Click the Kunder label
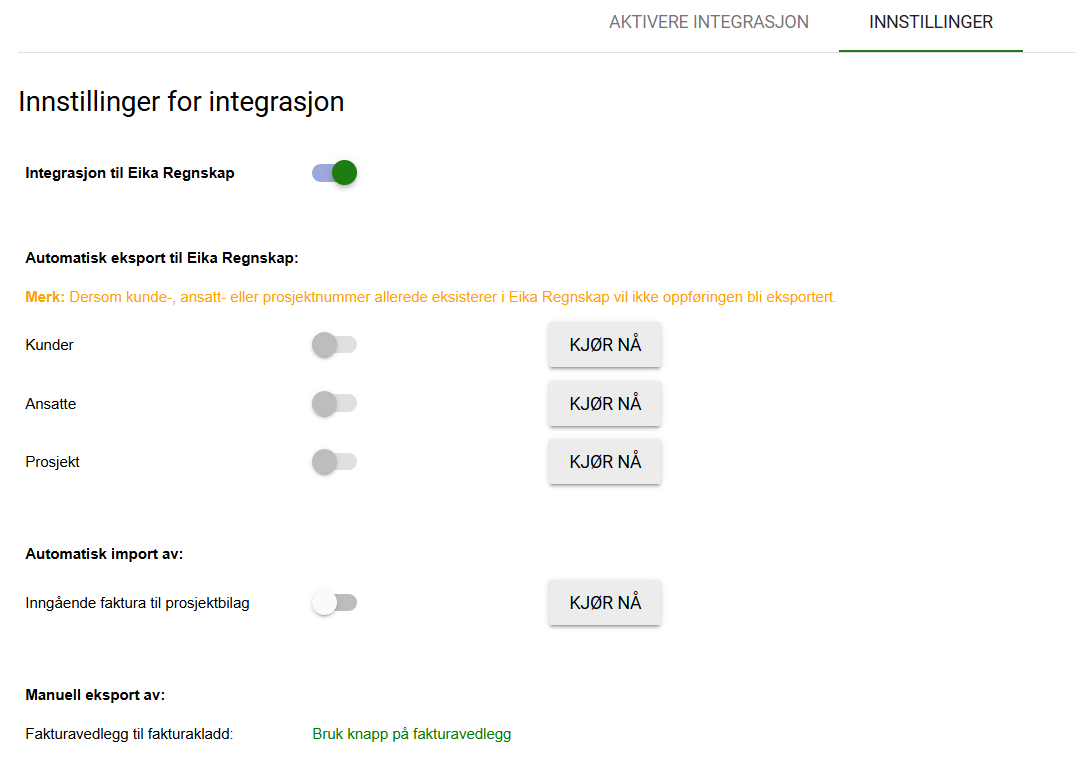Image resolution: width=1075 pixels, height=762 pixels. pyautogui.click(x=49, y=345)
